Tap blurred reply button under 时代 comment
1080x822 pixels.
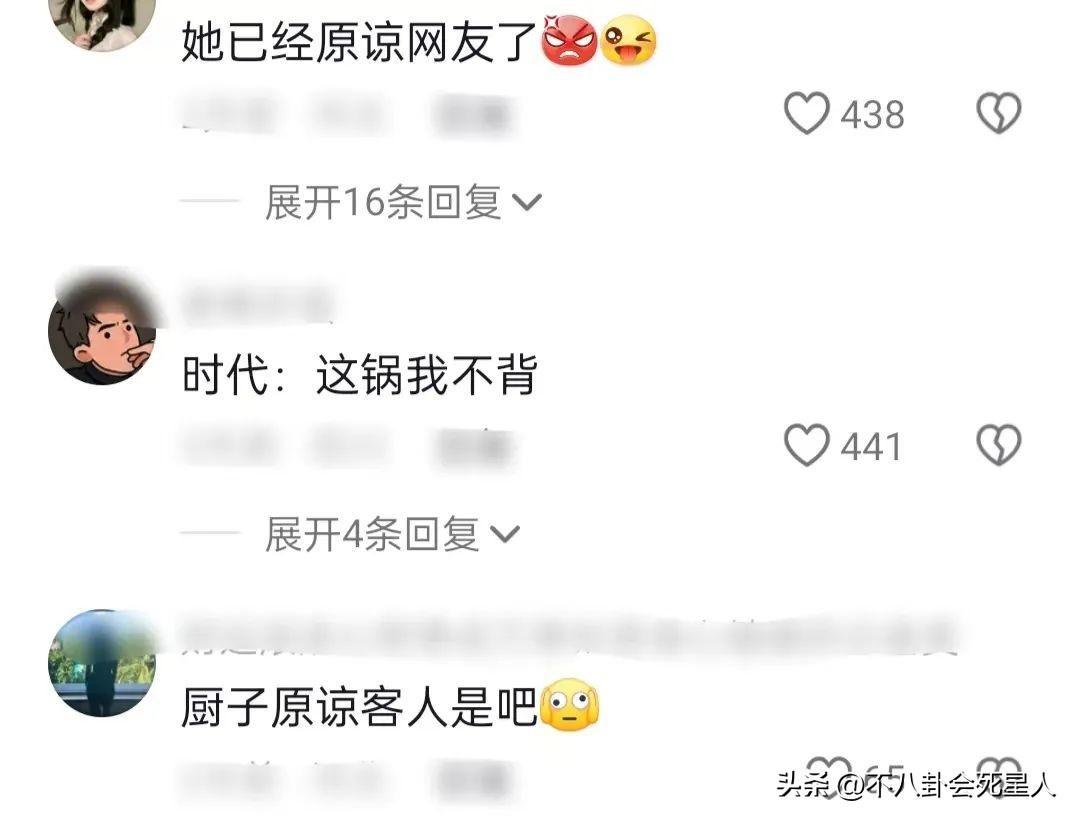[x=472, y=448]
